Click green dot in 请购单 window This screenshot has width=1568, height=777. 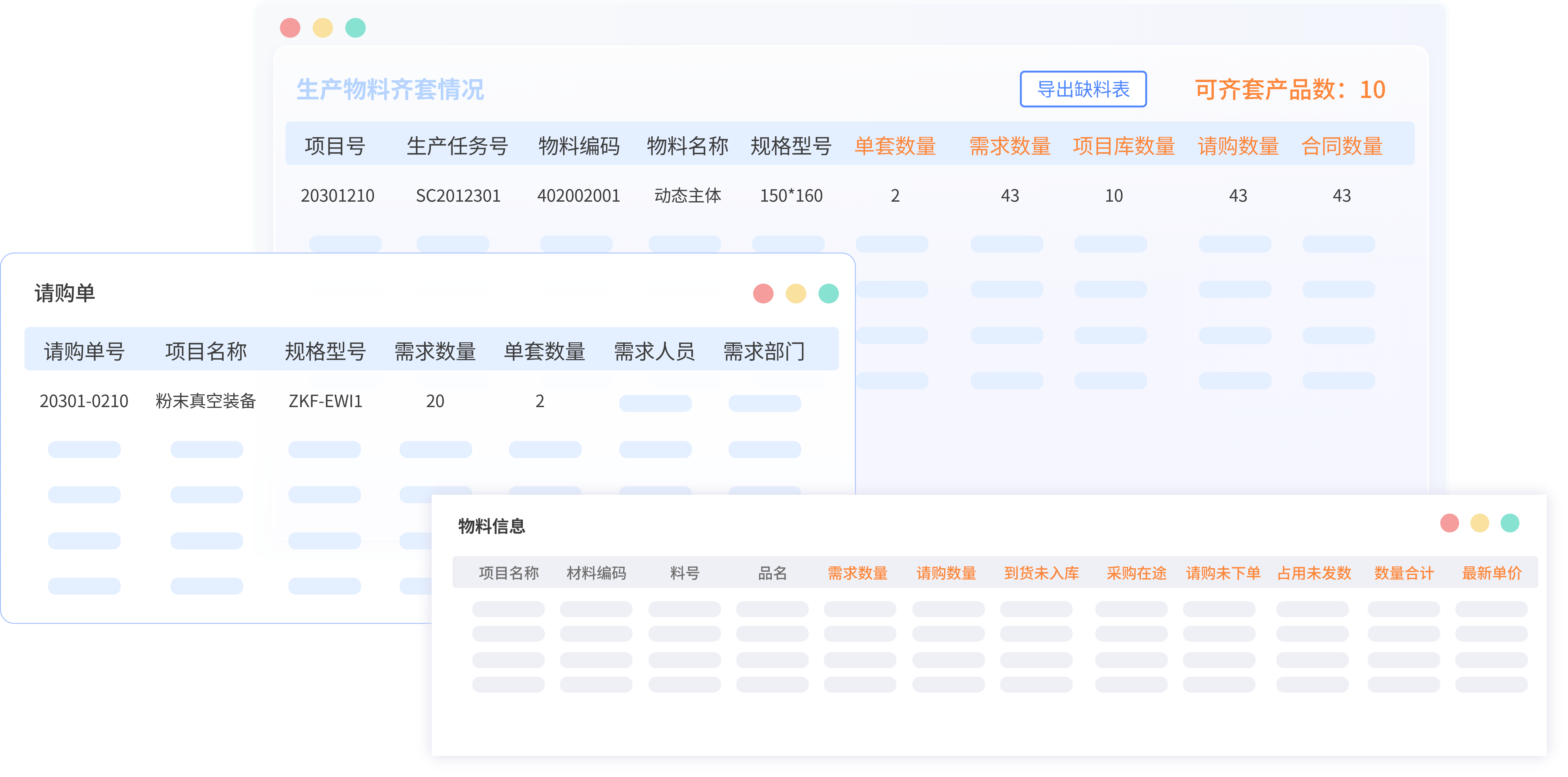tap(829, 293)
